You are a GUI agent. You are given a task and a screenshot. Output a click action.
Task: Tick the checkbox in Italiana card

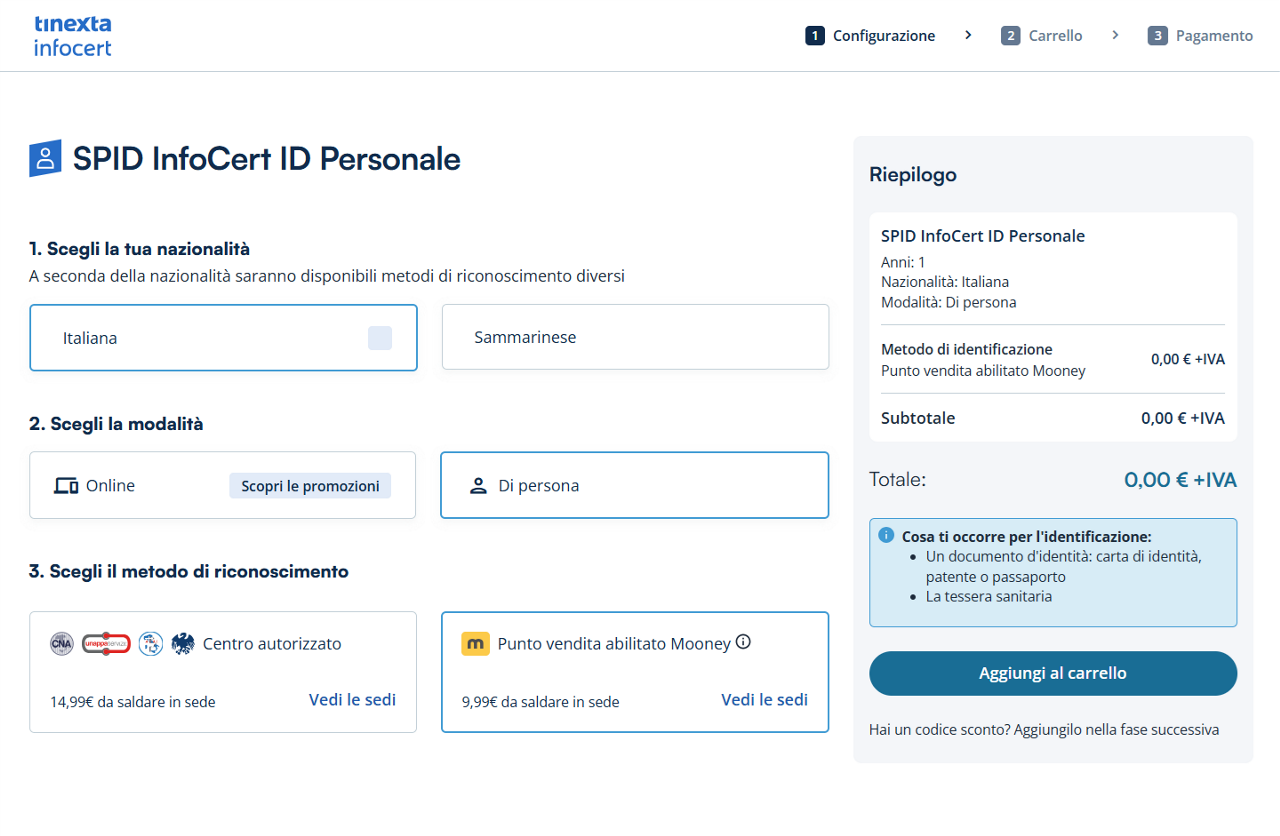pyautogui.click(x=380, y=338)
